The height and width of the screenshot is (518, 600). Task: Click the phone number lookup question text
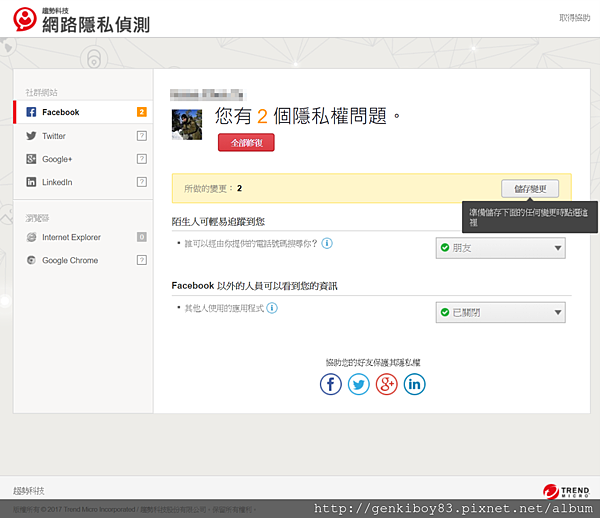[x=251, y=243]
